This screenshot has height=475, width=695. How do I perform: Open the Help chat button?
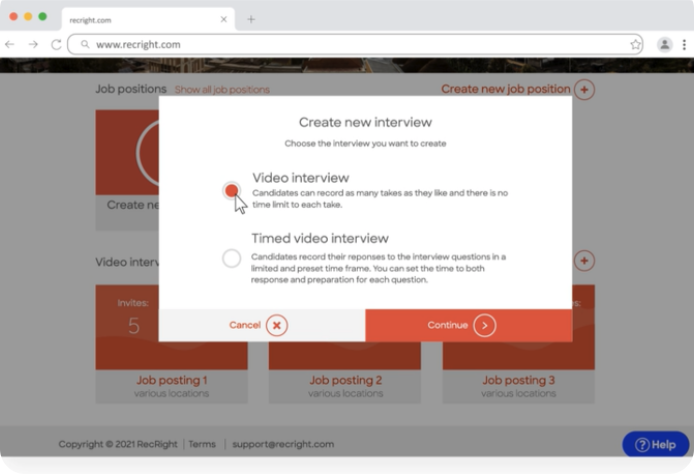[655, 444]
